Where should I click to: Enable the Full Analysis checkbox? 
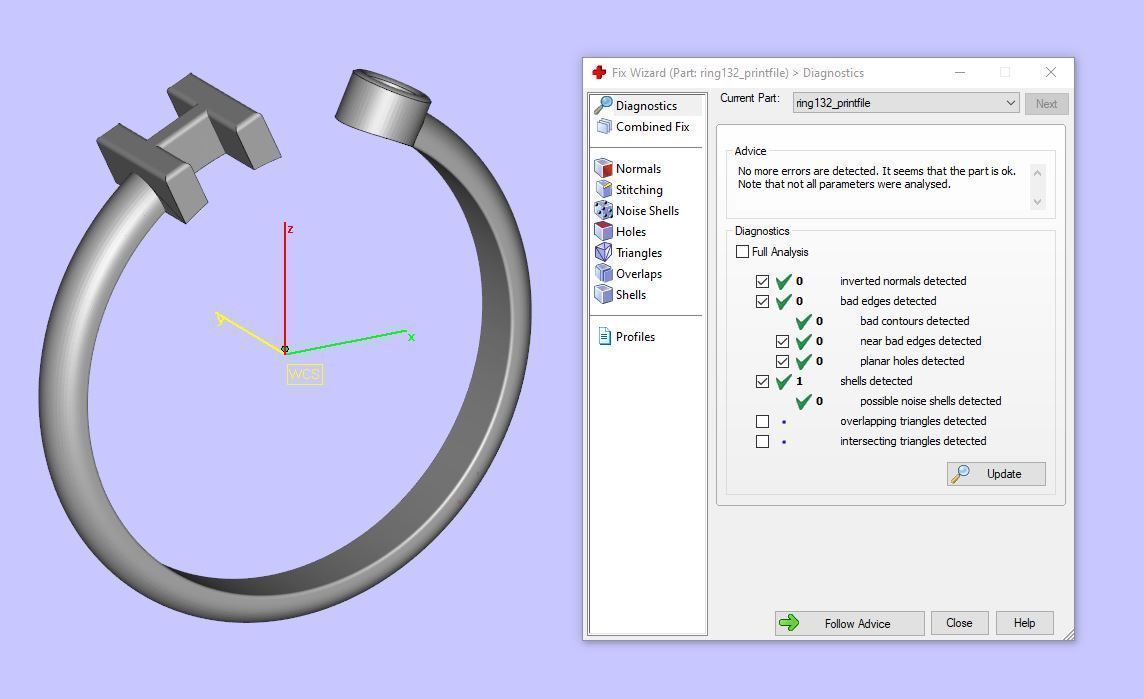click(x=743, y=252)
